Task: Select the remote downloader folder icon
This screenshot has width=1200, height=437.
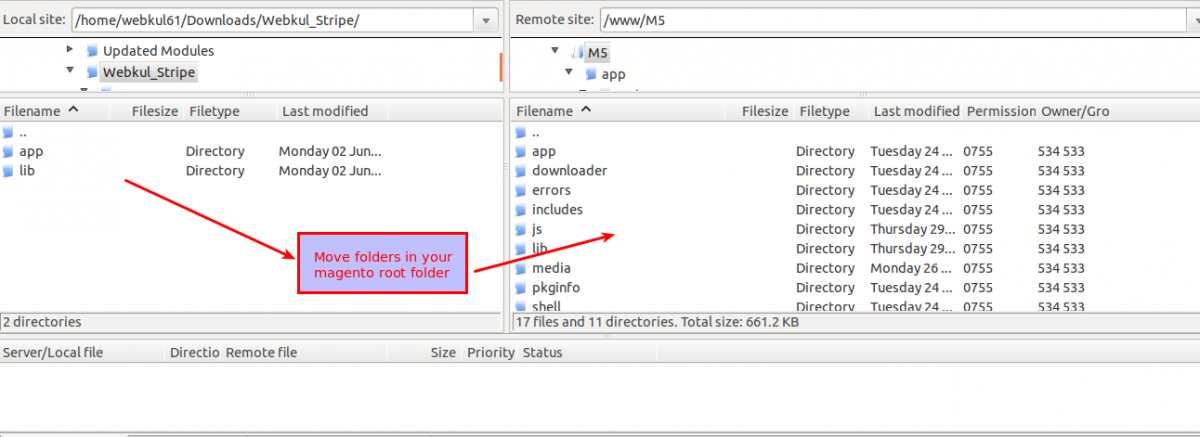Action: (x=520, y=171)
